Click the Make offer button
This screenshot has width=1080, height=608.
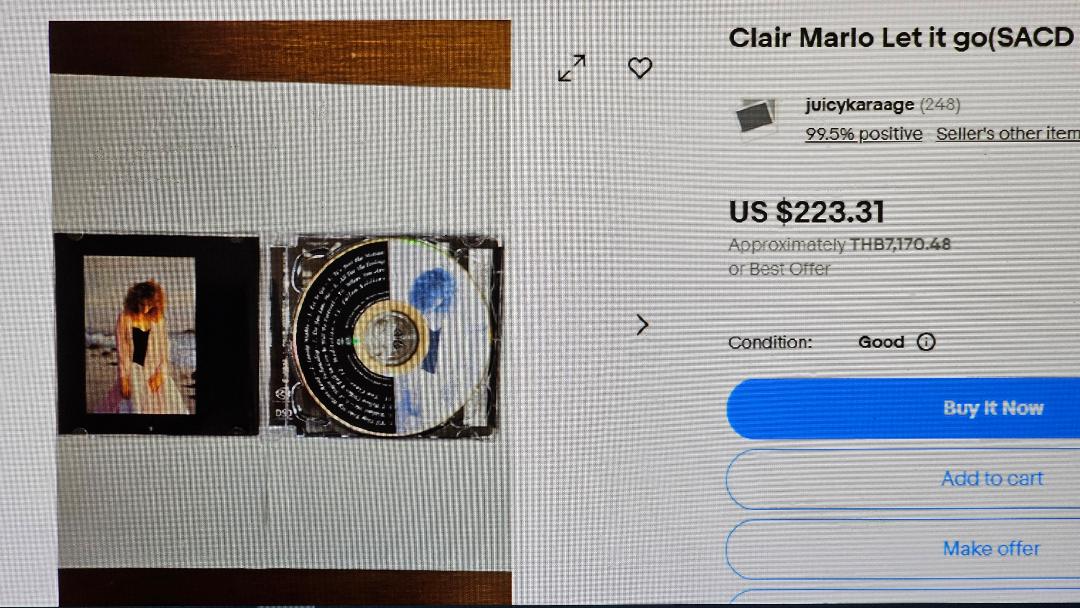tap(903, 549)
